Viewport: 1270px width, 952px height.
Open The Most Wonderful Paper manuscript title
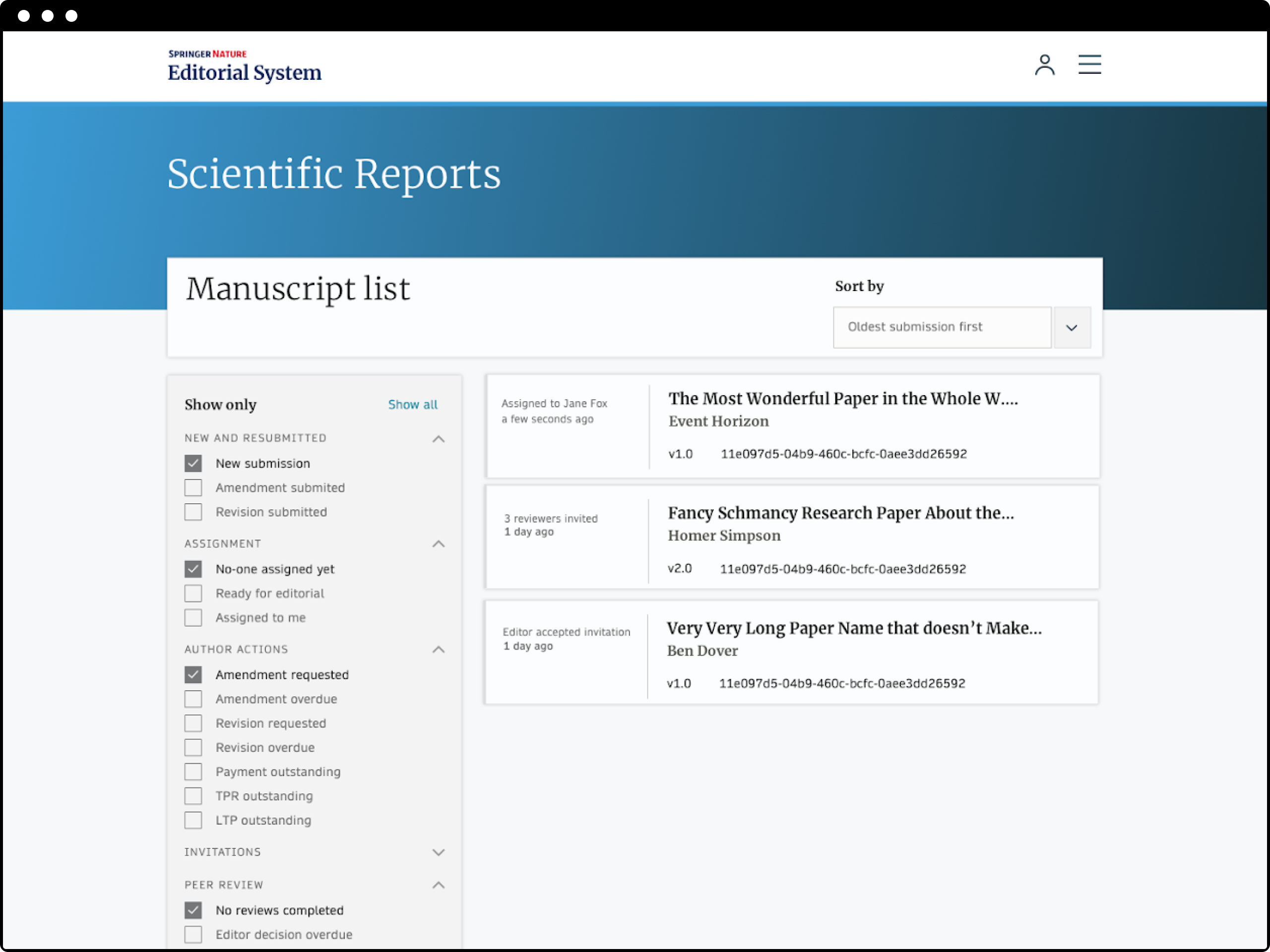coord(843,398)
